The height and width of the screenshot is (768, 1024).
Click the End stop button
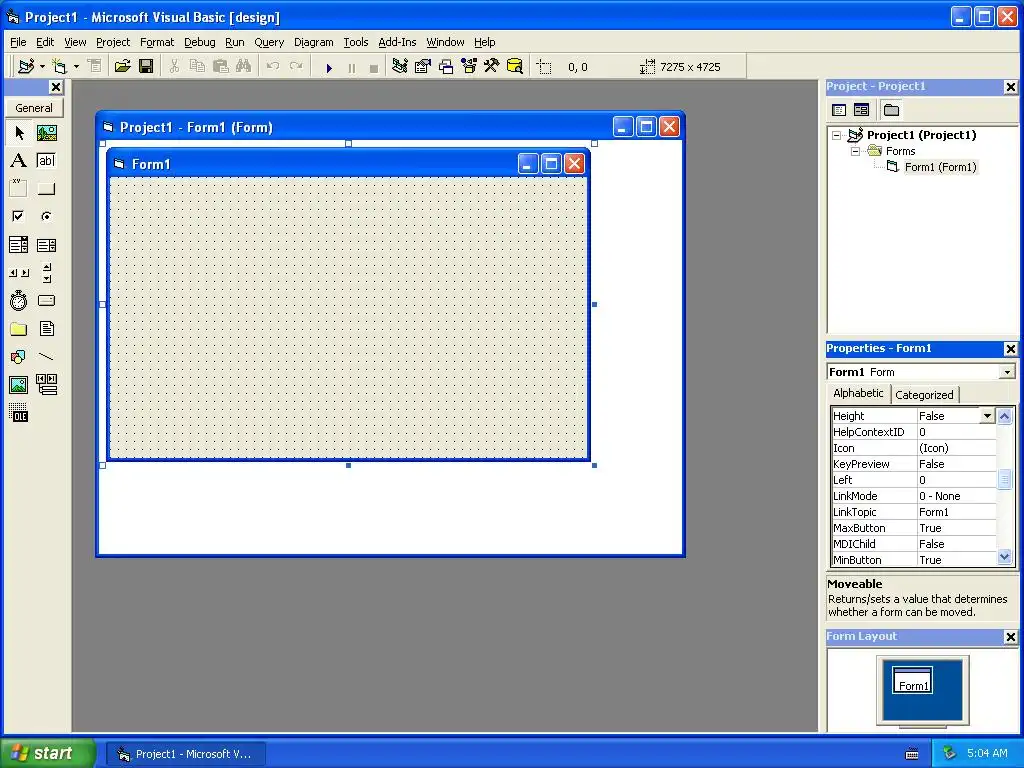pos(374,67)
